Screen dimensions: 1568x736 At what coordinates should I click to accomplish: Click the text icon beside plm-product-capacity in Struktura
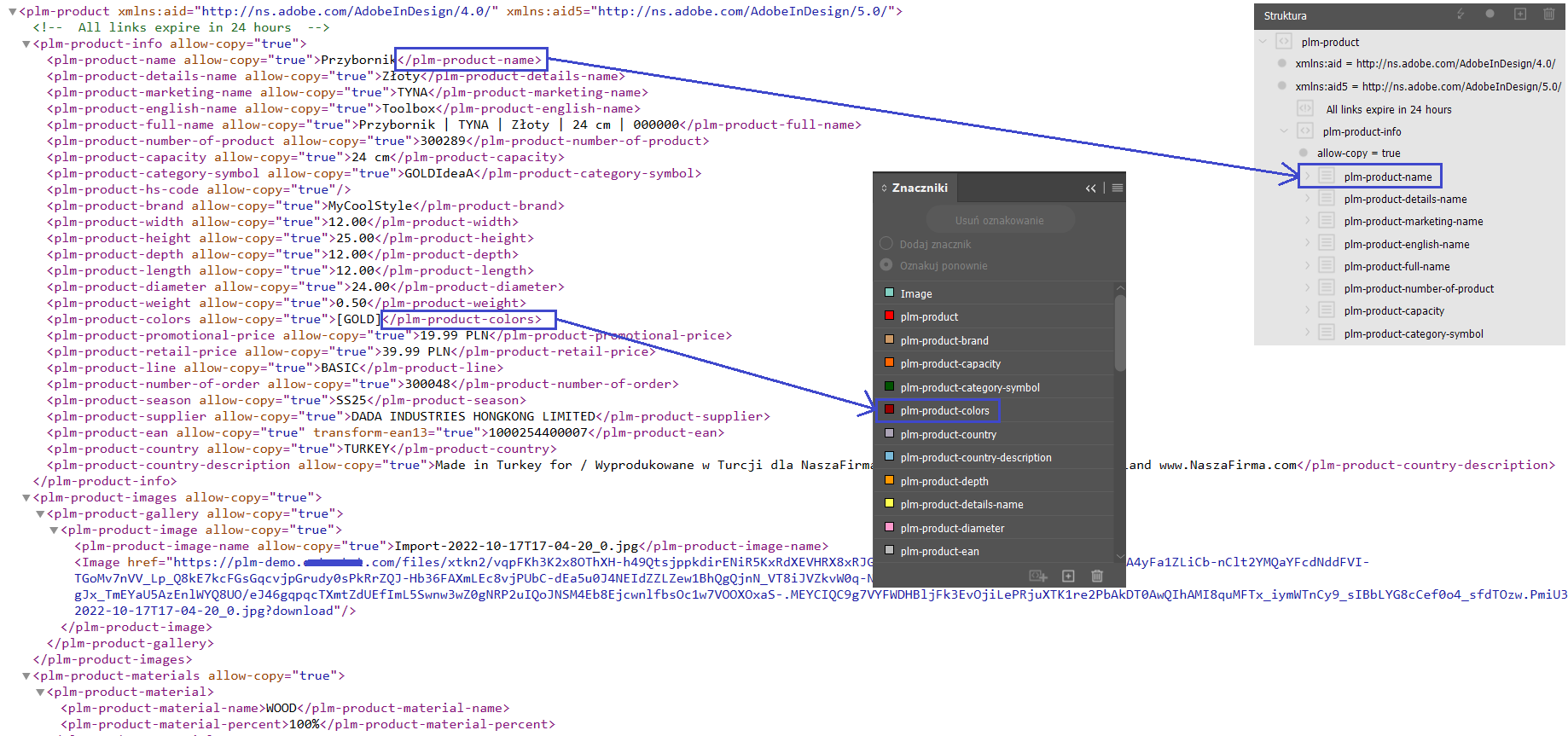pyautogui.click(x=1327, y=310)
